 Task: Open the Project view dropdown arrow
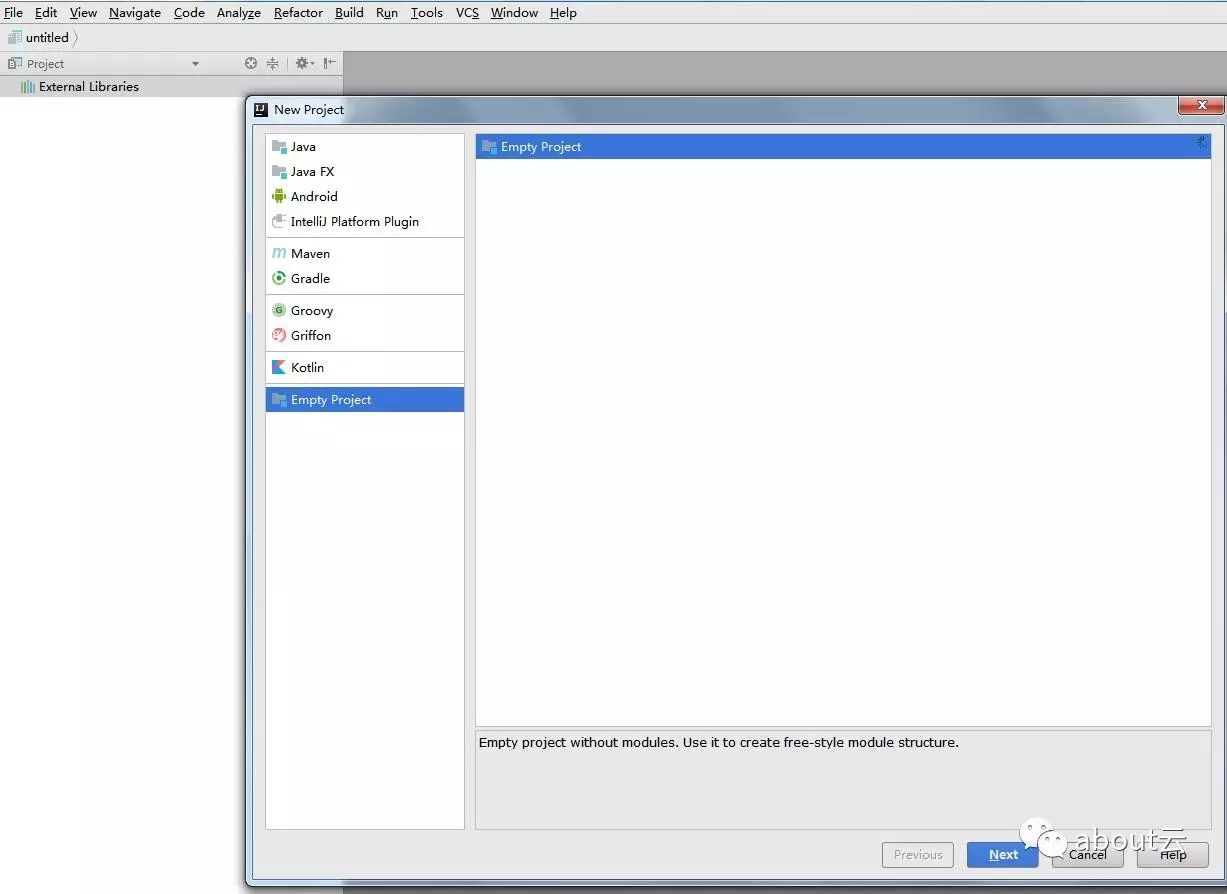tap(195, 64)
